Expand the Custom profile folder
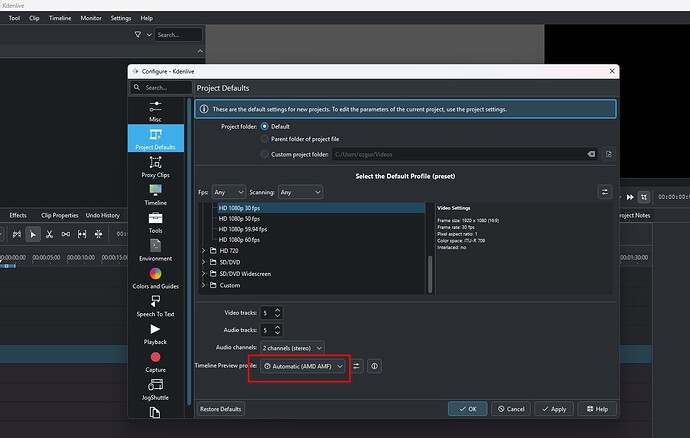This screenshot has width=690, height=438. point(203,285)
